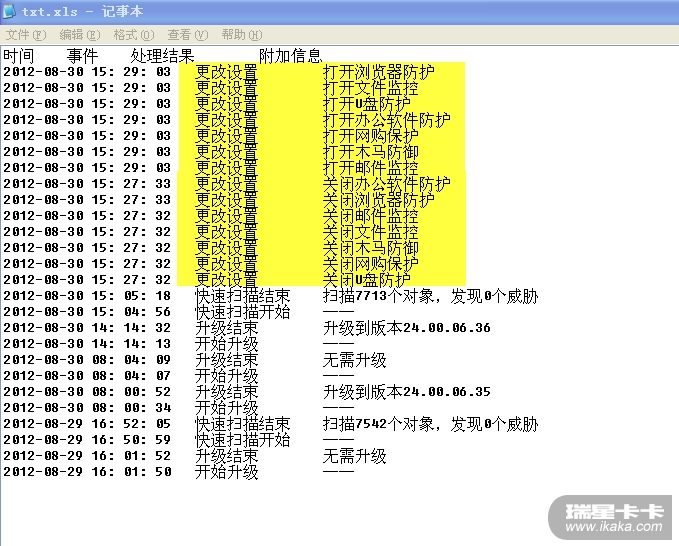Click 更改设置 in the 打开浏览器防护 row
Viewport: 679px width, 546px height.
coord(226,72)
